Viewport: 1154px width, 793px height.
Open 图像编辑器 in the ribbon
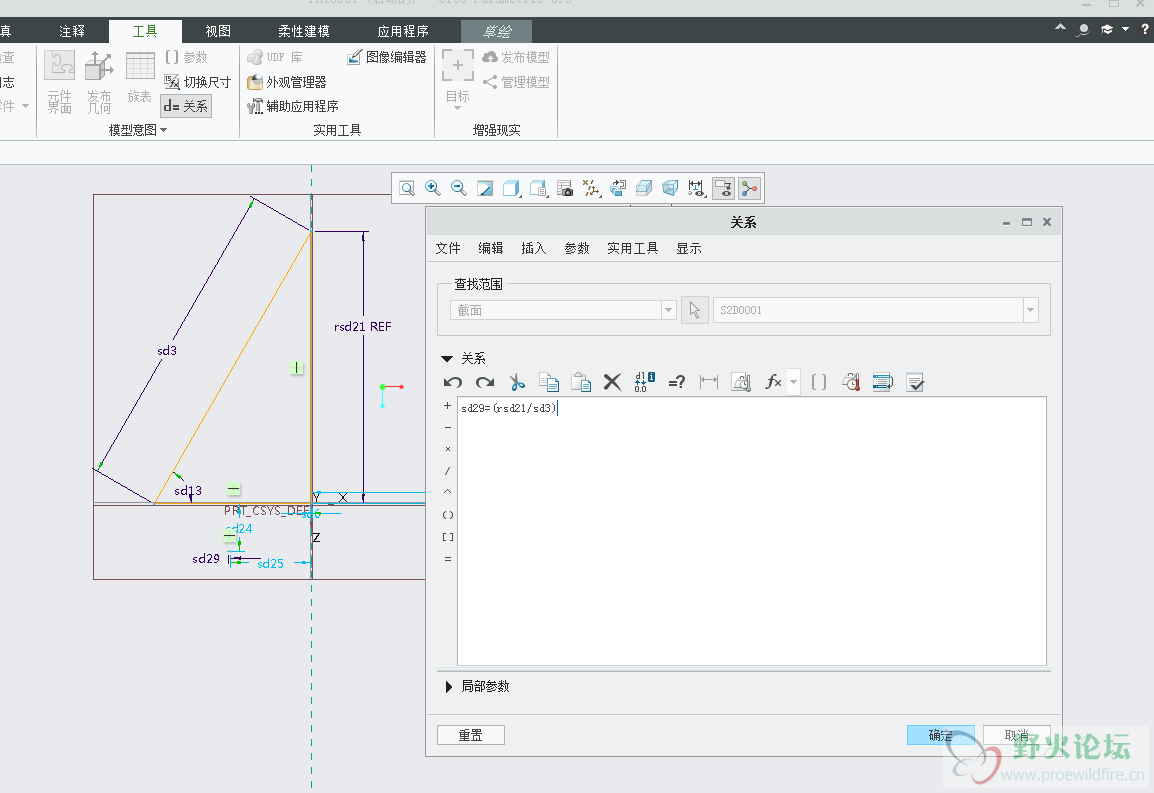point(387,57)
